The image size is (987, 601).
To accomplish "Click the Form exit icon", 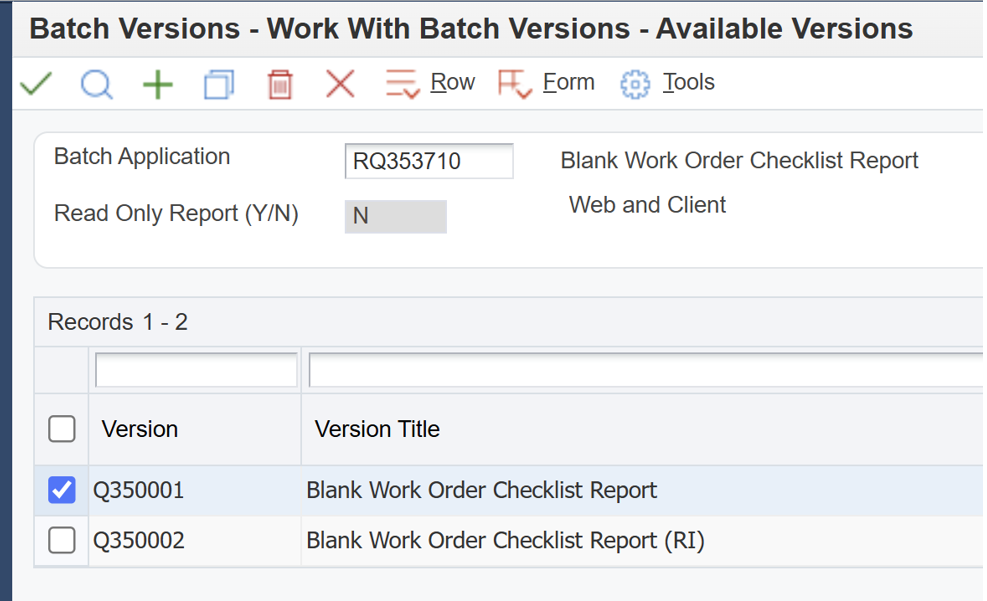I will pos(515,84).
